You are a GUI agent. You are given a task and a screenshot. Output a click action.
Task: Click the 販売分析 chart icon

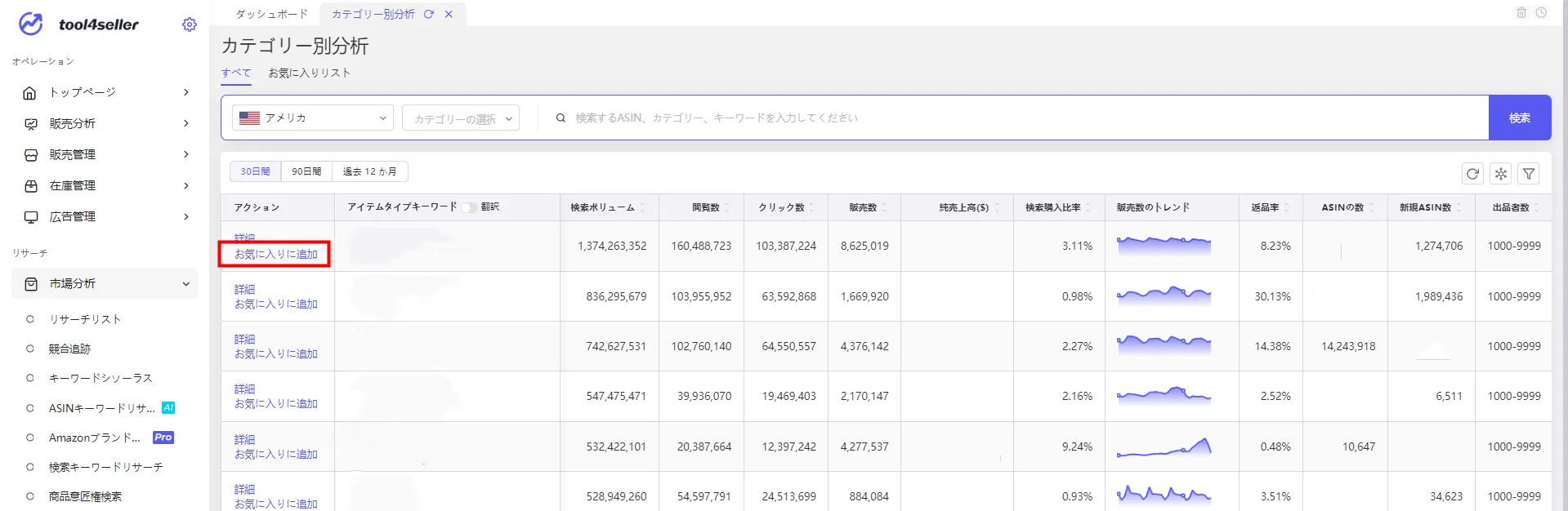30,123
